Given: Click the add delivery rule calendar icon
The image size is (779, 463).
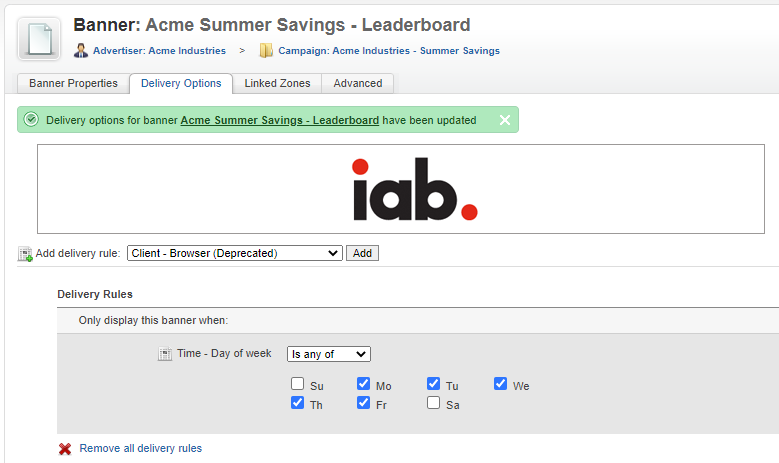Looking at the screenshot, I should tap(25, 254).
